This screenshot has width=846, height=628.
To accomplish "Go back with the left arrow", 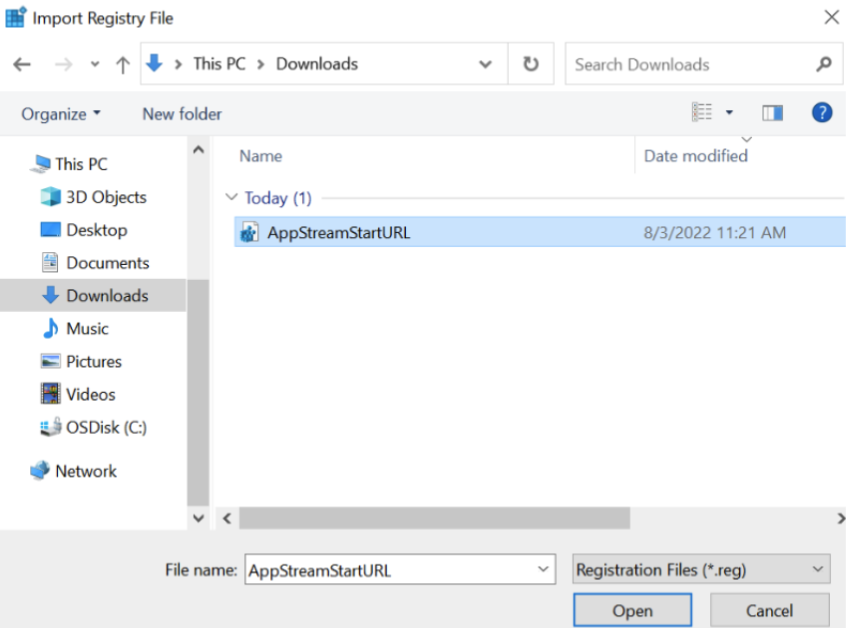I will click(x=22, y=65).
